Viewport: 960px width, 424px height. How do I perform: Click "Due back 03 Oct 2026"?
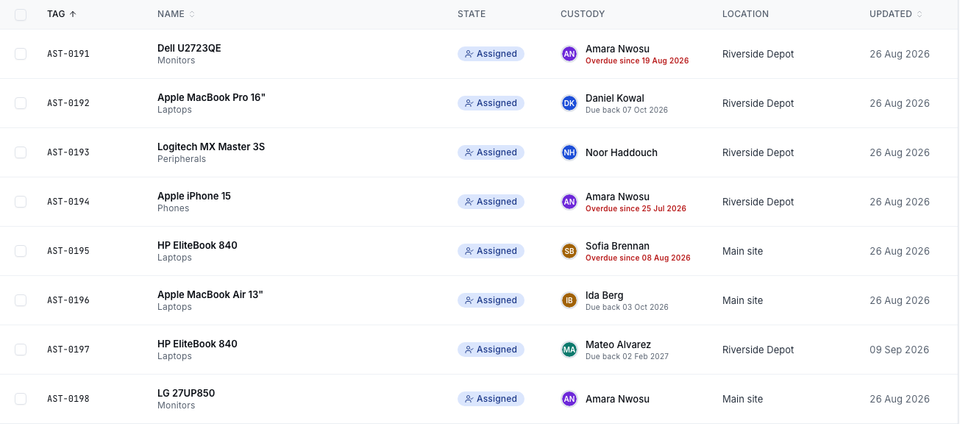(627, 307)
